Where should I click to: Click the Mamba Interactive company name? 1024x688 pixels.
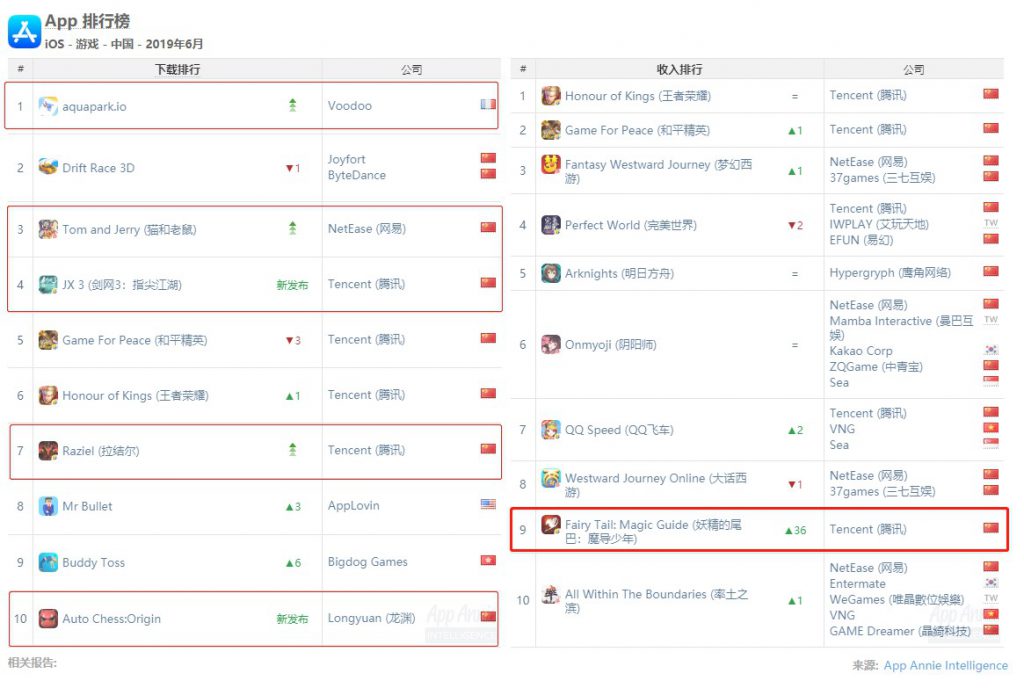(901, 328)
